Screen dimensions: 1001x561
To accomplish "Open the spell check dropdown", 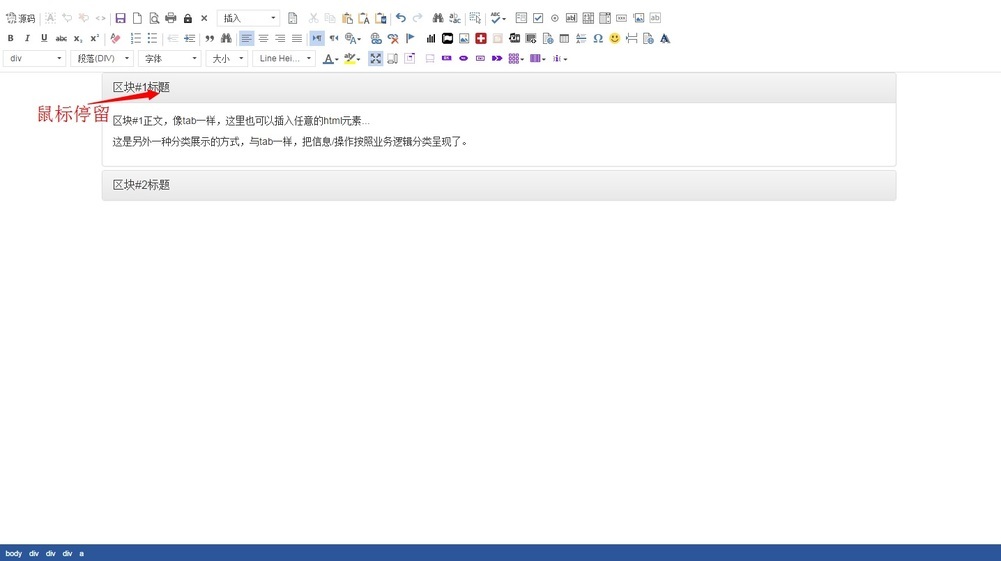I will [x=498, y=19].
